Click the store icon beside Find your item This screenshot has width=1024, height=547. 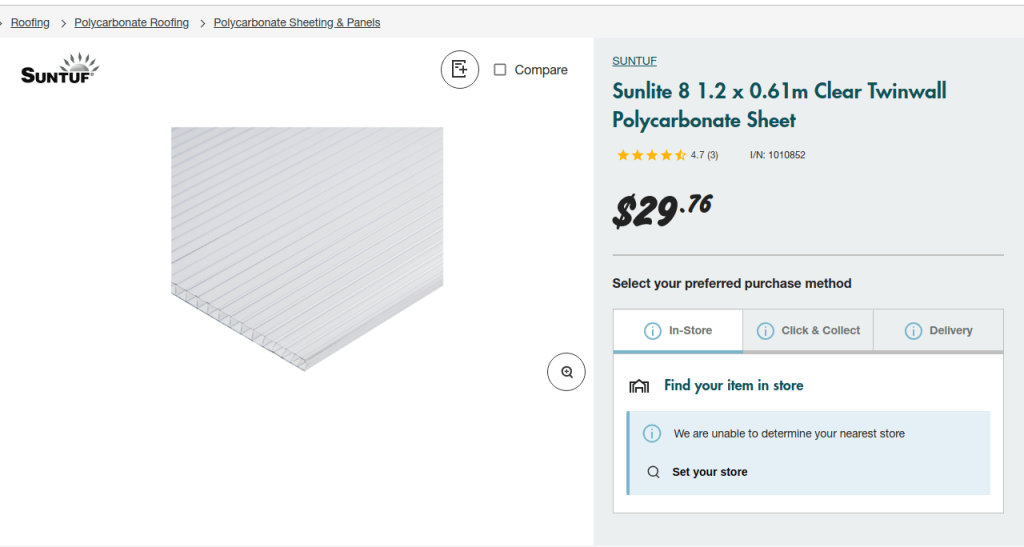point(639,386)
